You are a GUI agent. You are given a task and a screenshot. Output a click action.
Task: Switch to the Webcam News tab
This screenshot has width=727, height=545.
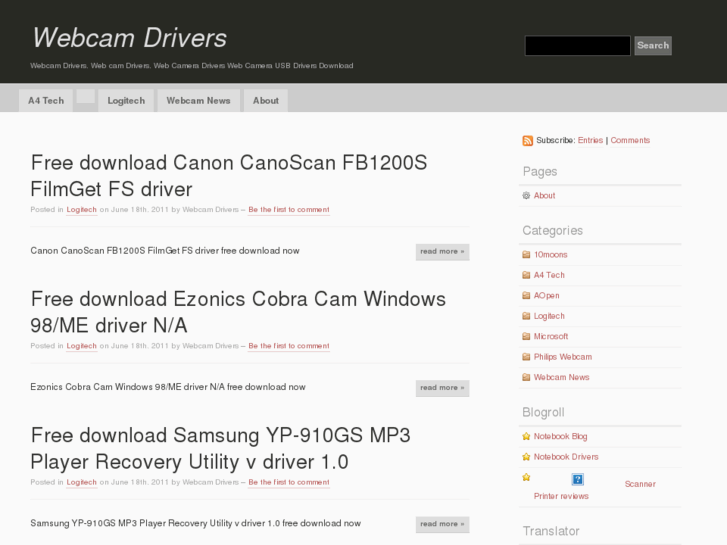click(198, 101)
